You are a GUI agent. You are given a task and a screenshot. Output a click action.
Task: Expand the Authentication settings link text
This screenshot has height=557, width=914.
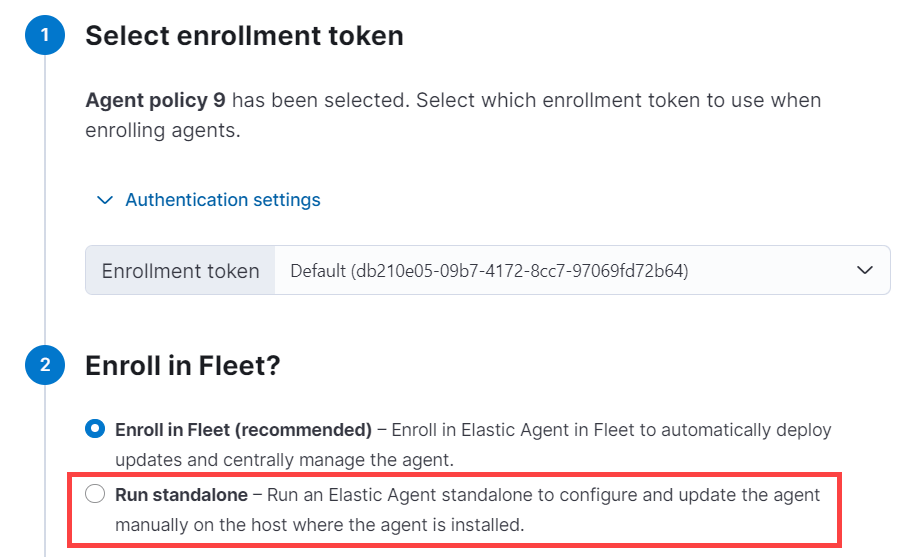pyautogui.click(x=222, y=200)
